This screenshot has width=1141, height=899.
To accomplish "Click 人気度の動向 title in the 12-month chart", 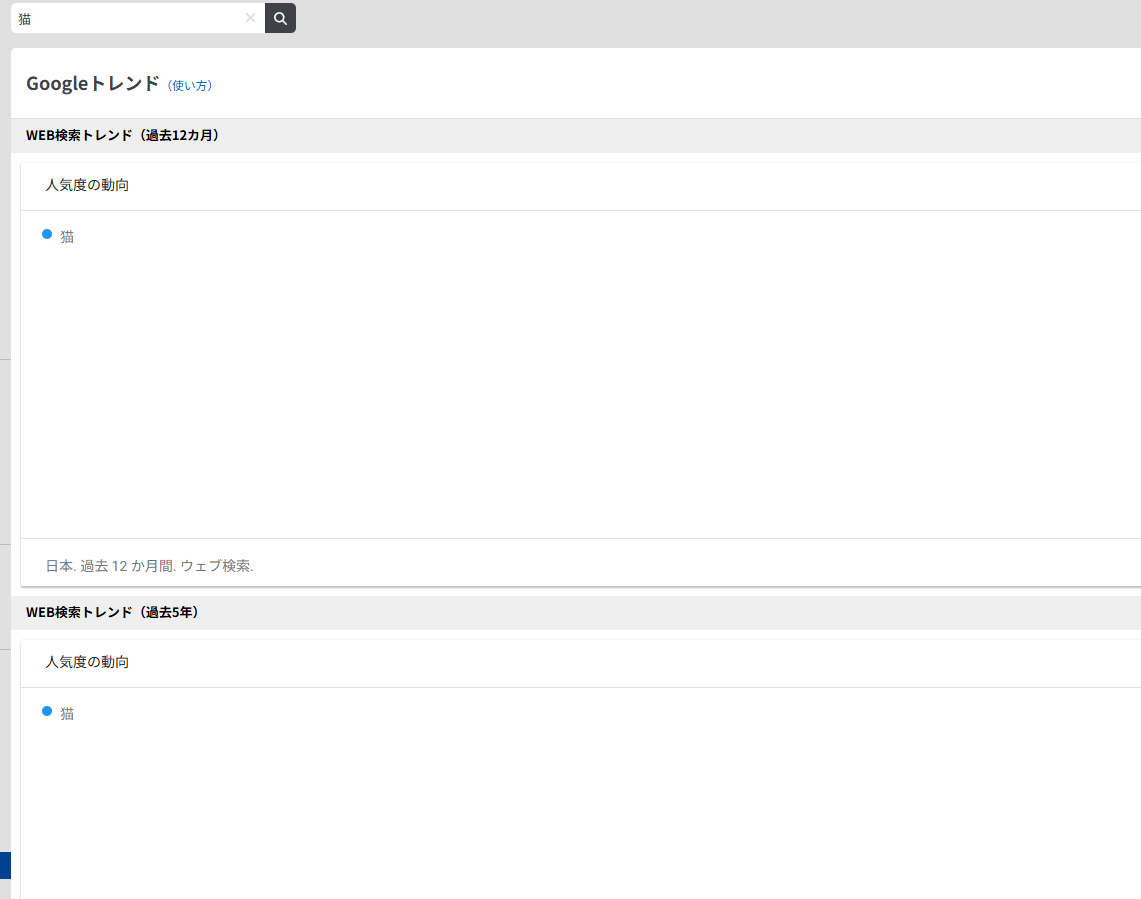I will tap(87, 186).
